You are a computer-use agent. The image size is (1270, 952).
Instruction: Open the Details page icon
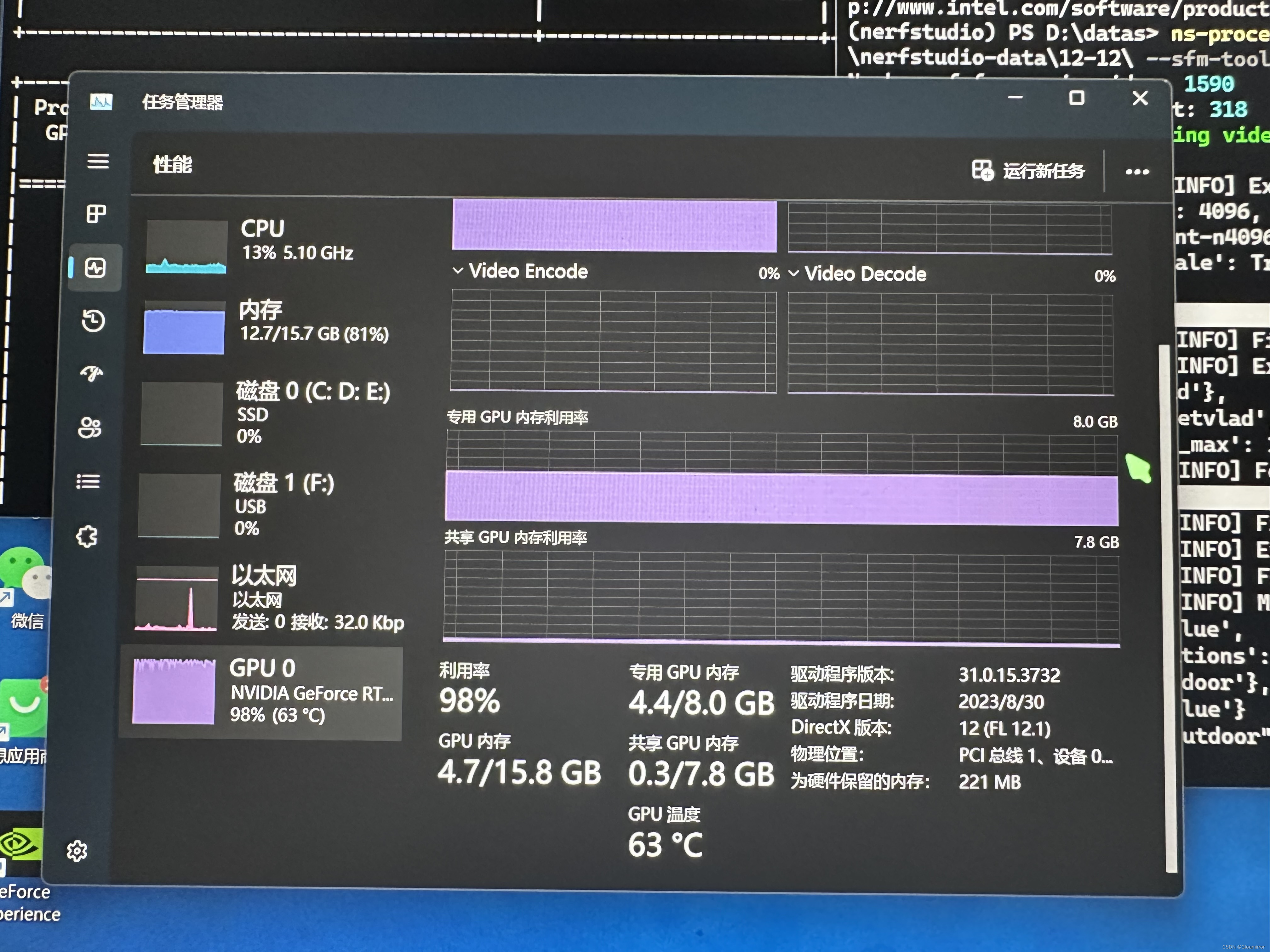89,481
